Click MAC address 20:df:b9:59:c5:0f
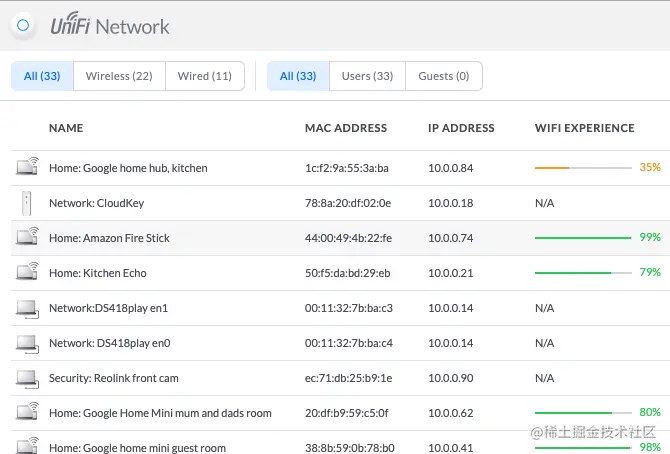 coord(347,413)
